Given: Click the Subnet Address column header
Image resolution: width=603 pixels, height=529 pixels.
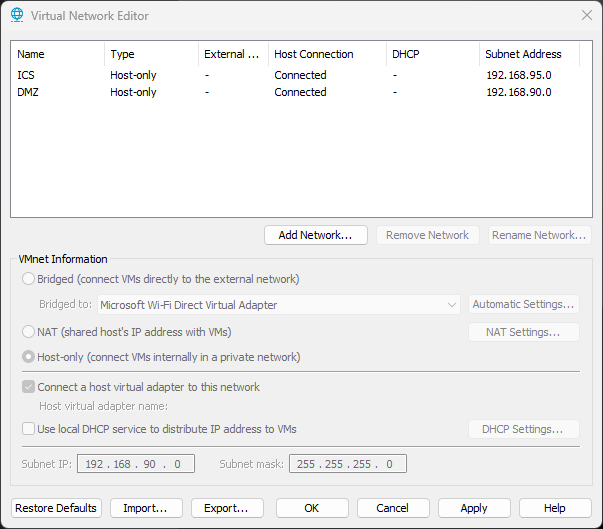Looking at the screenshot, I should [527, 54].
